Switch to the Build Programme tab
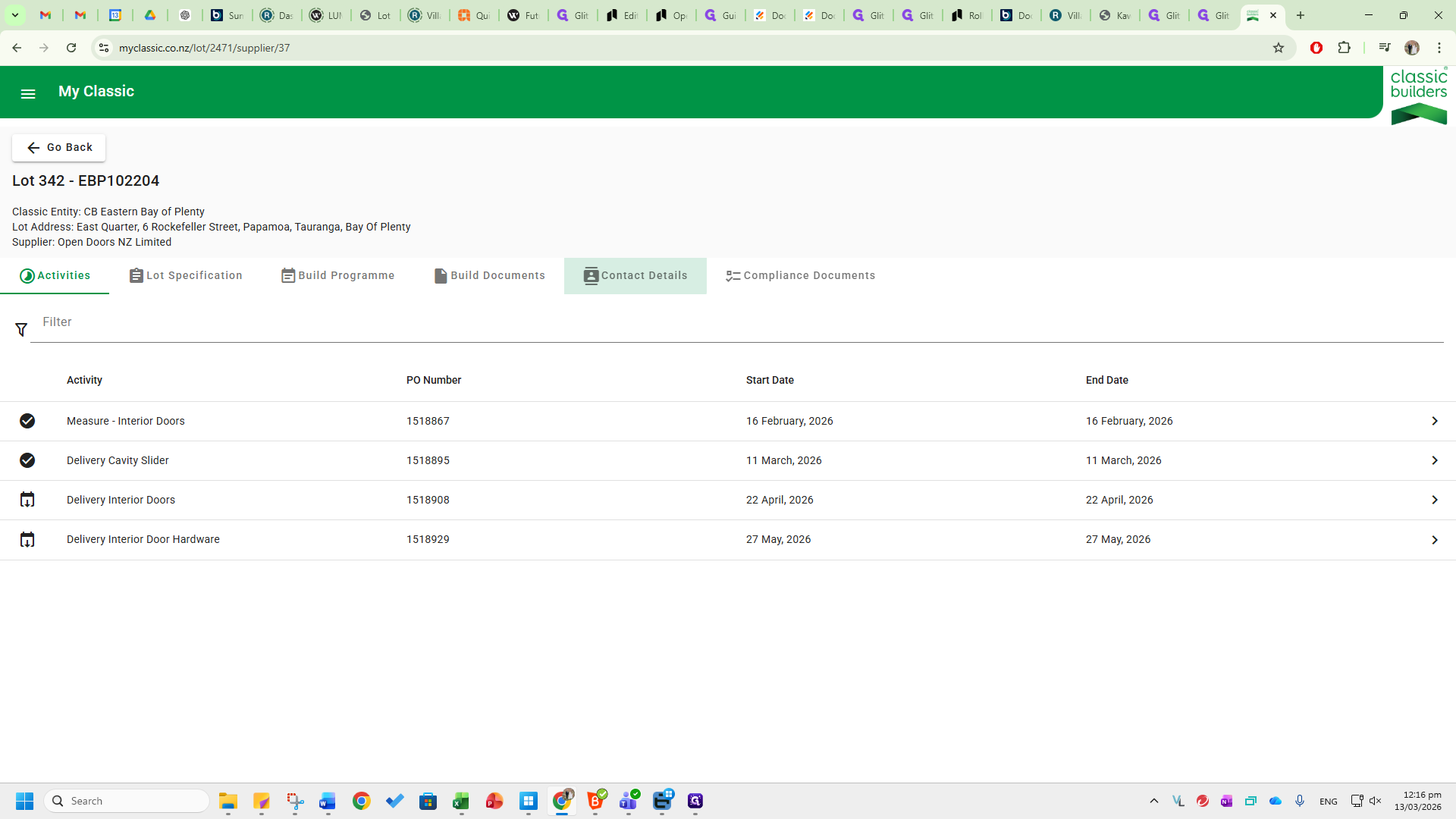This screenshot has height=819, width=1456. pyautogui.click(x=338, y=276)
